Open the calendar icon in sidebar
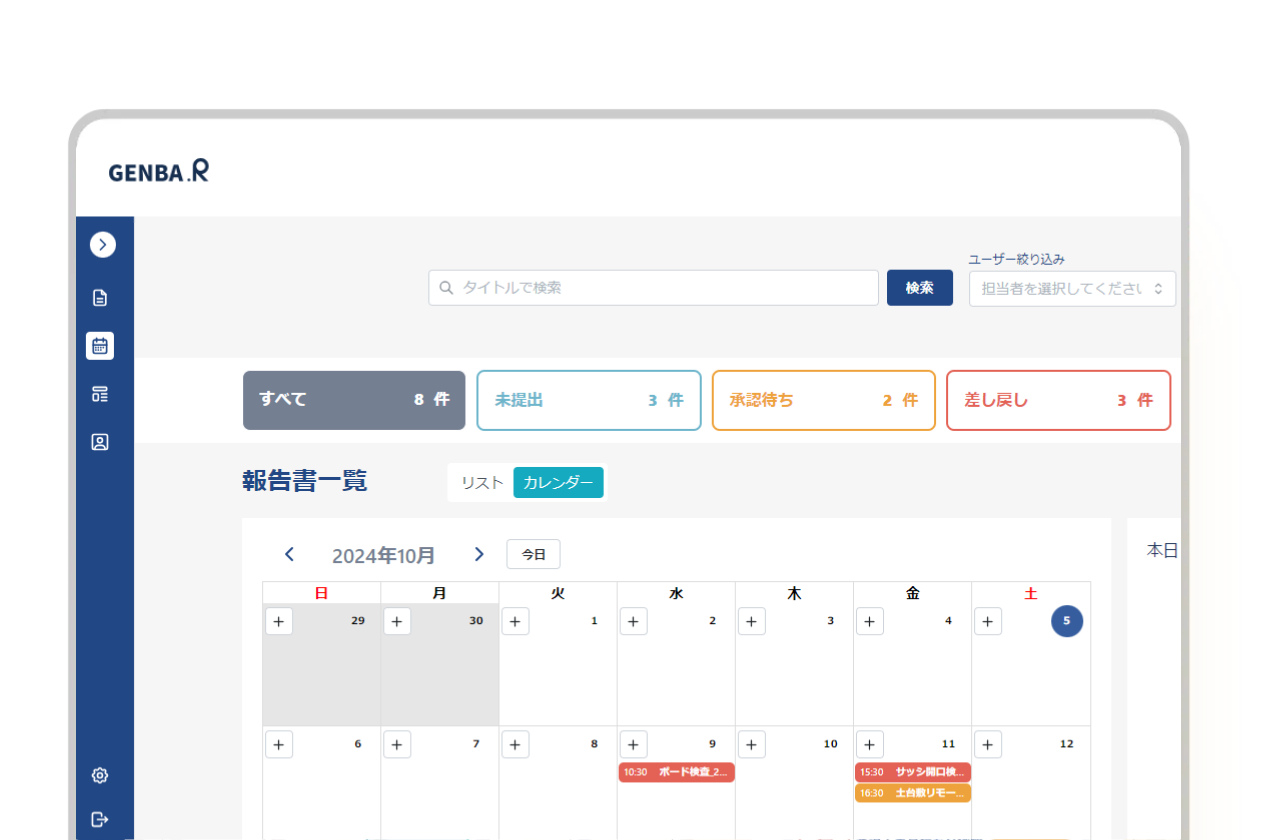 pyautogui.click(x=100, y=346)
